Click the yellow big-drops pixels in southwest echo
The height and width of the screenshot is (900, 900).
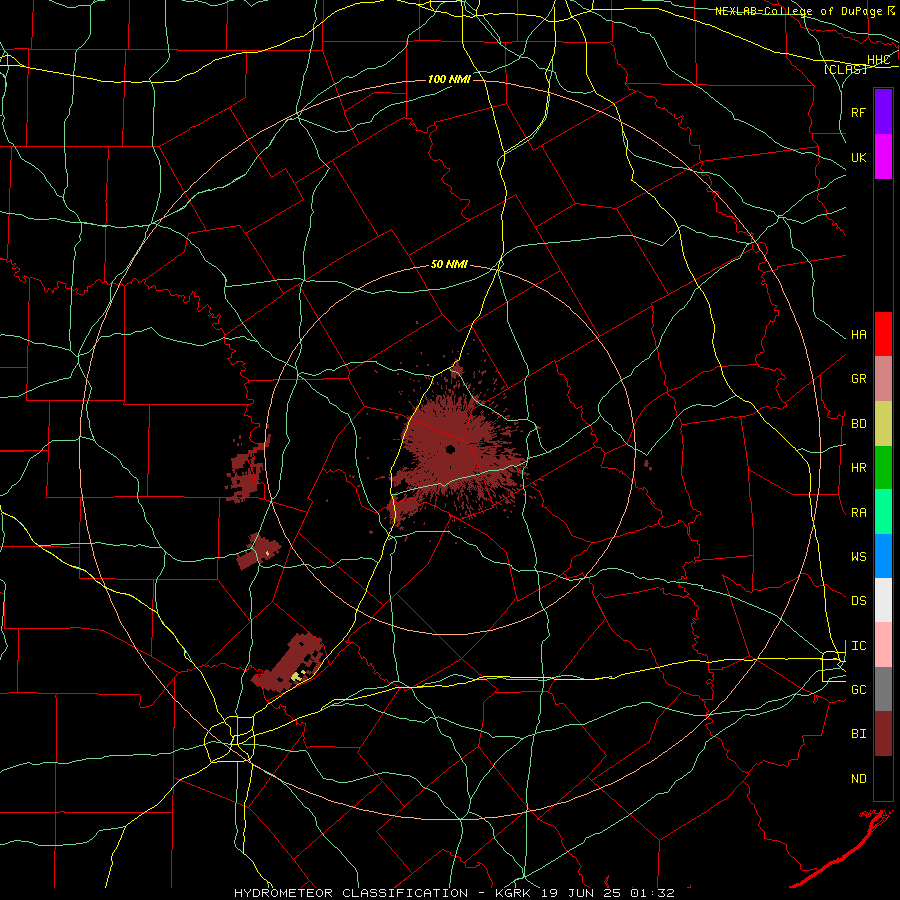pyautogui.click(x=298, y=676)
